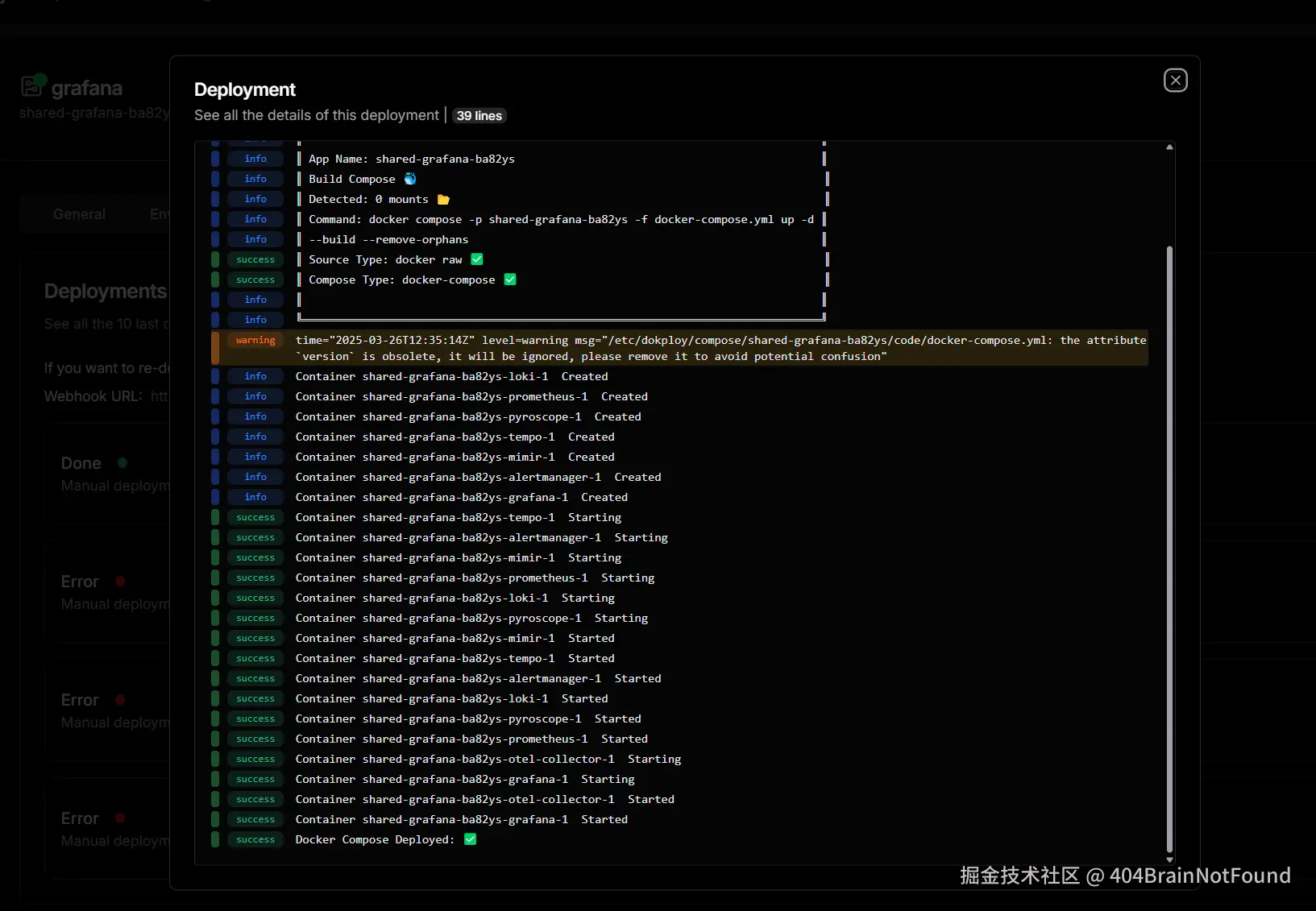Viewport: 1316px width, 911px height.
Task: Select the 'grafana-1 Created' log line
Action: tap(462, 497)
